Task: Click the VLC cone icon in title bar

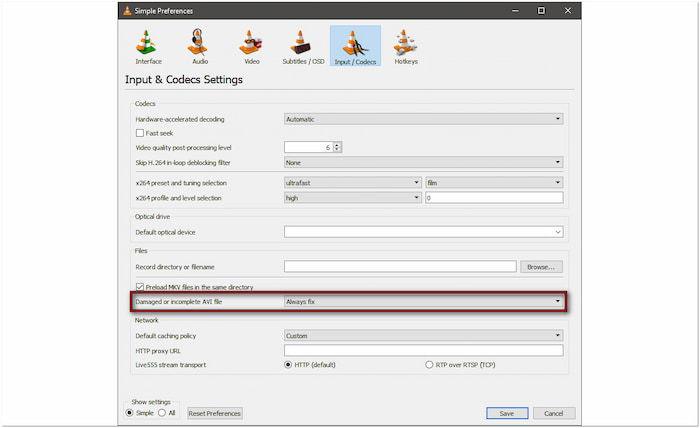Action: (127, 11)
